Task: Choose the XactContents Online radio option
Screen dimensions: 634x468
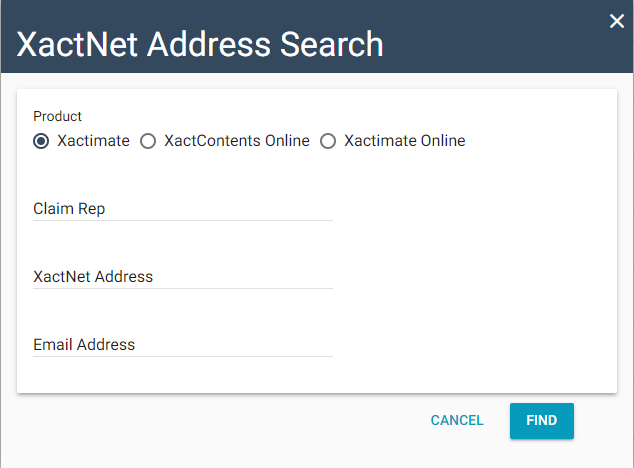Action: click(148, 141)
